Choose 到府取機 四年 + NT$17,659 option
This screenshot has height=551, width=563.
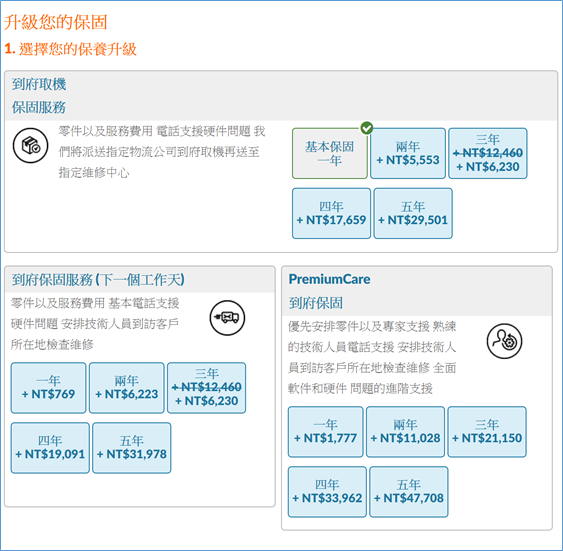pos(331,213)
